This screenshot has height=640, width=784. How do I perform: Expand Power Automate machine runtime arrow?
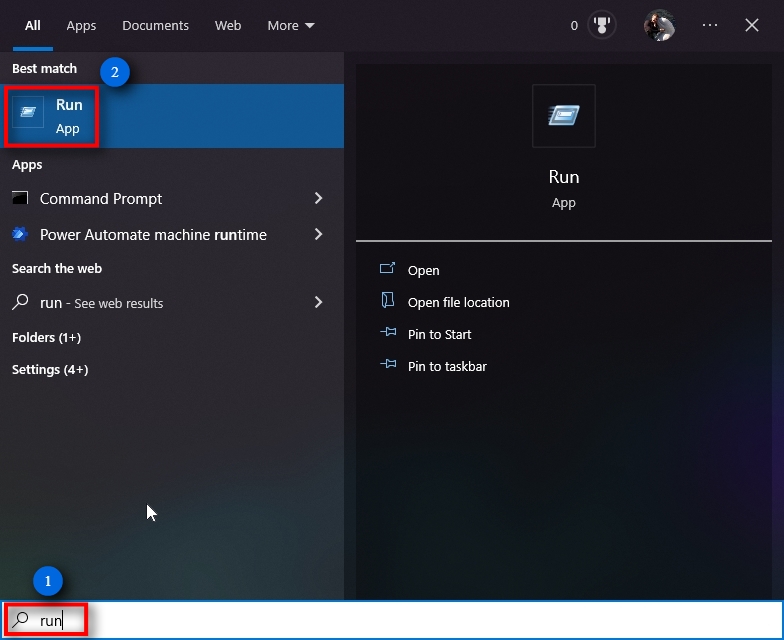click(318, 234)
